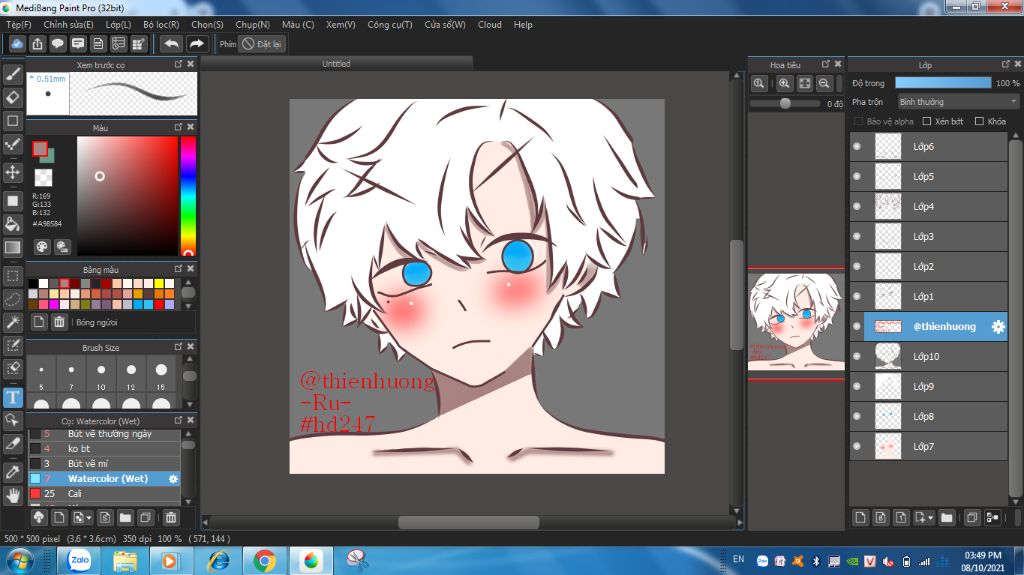Click the cloud save toolbar icon
The width and height of the screenshot is (1024, 575).
[x=17, y=44]
